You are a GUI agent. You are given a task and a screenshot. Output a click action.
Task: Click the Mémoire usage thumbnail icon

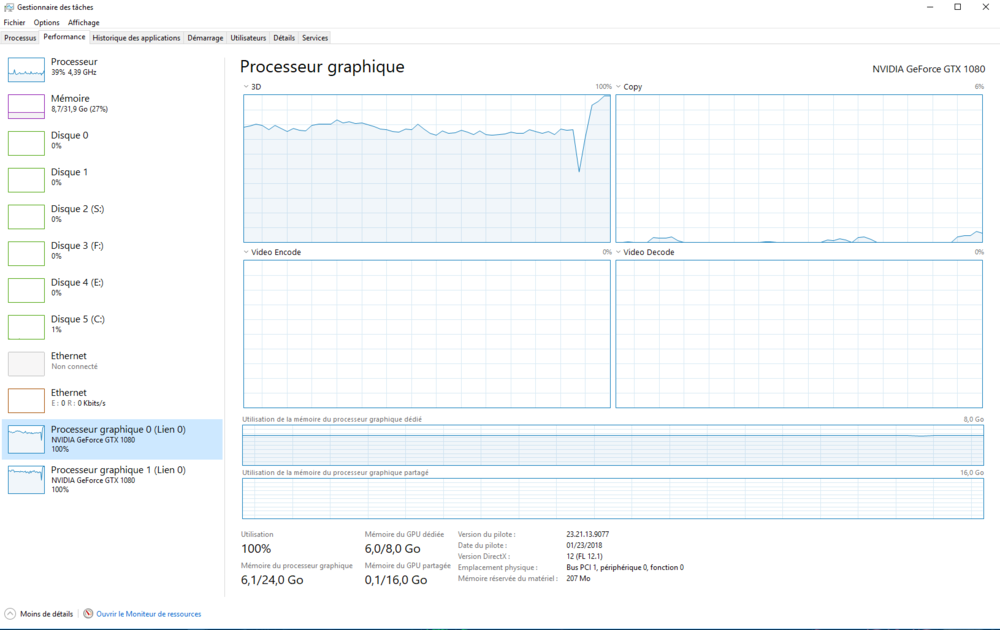click(x=26, y=106)
